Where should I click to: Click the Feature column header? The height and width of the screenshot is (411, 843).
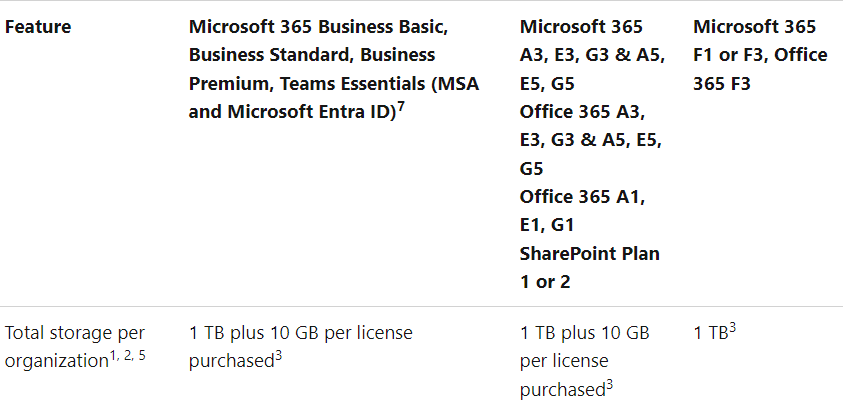(38, 27)
